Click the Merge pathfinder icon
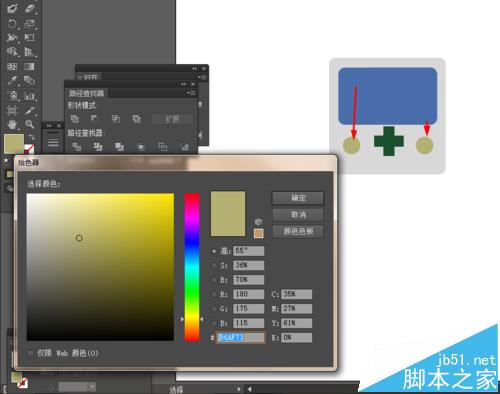The width and height of the screenshot is (500, 394). (x=119, y=147)
